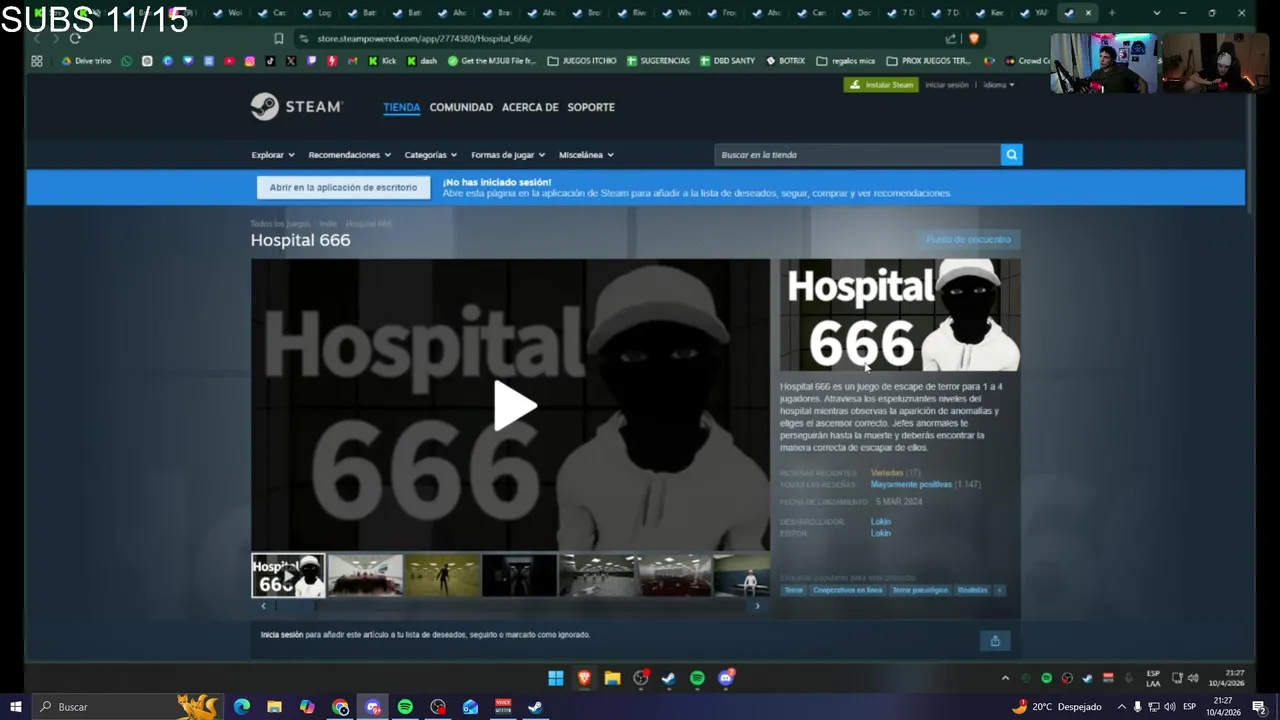Click the Instalar Steam button
Screen dimensions: 1280x720
[x=880, y=85]
